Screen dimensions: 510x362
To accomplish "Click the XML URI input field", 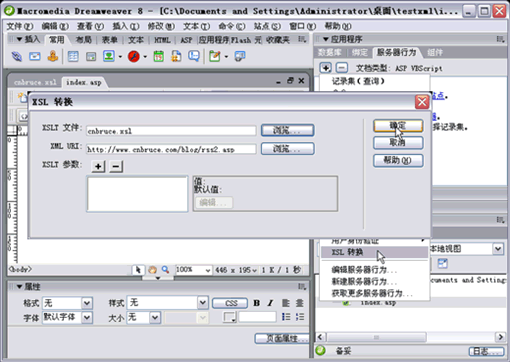I will point(171,149).
